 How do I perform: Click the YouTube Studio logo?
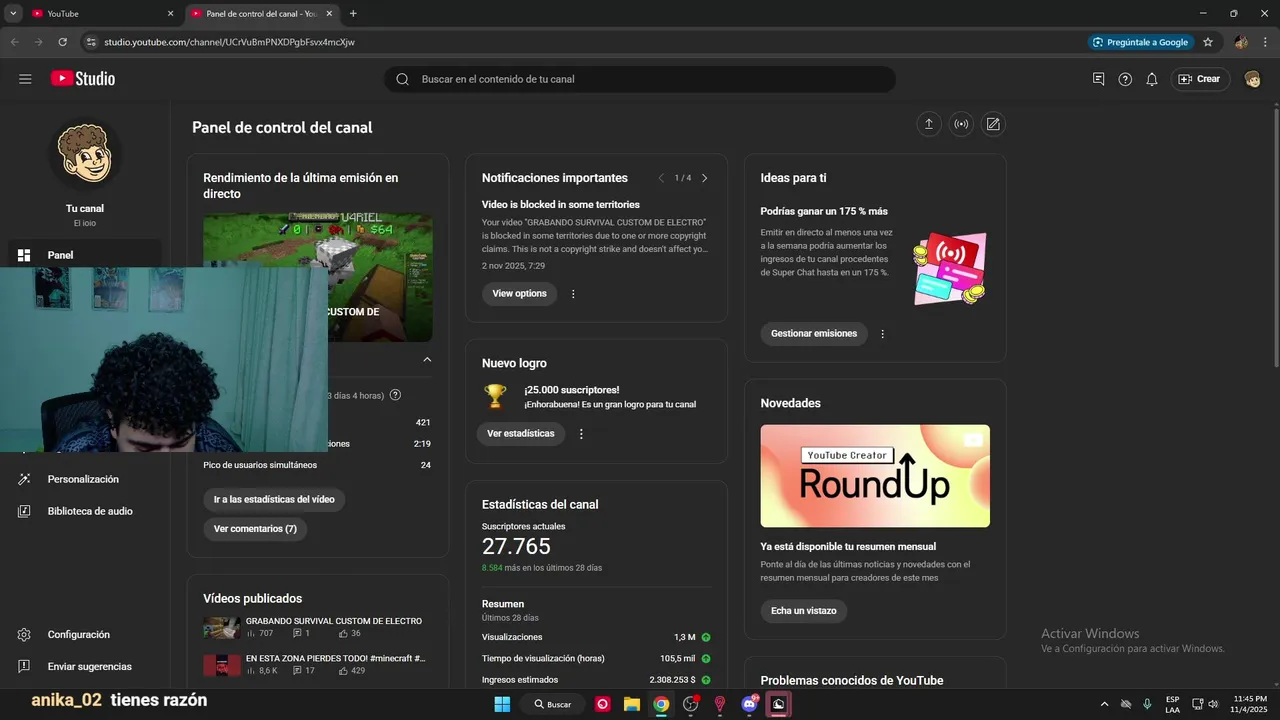[83, 79]
